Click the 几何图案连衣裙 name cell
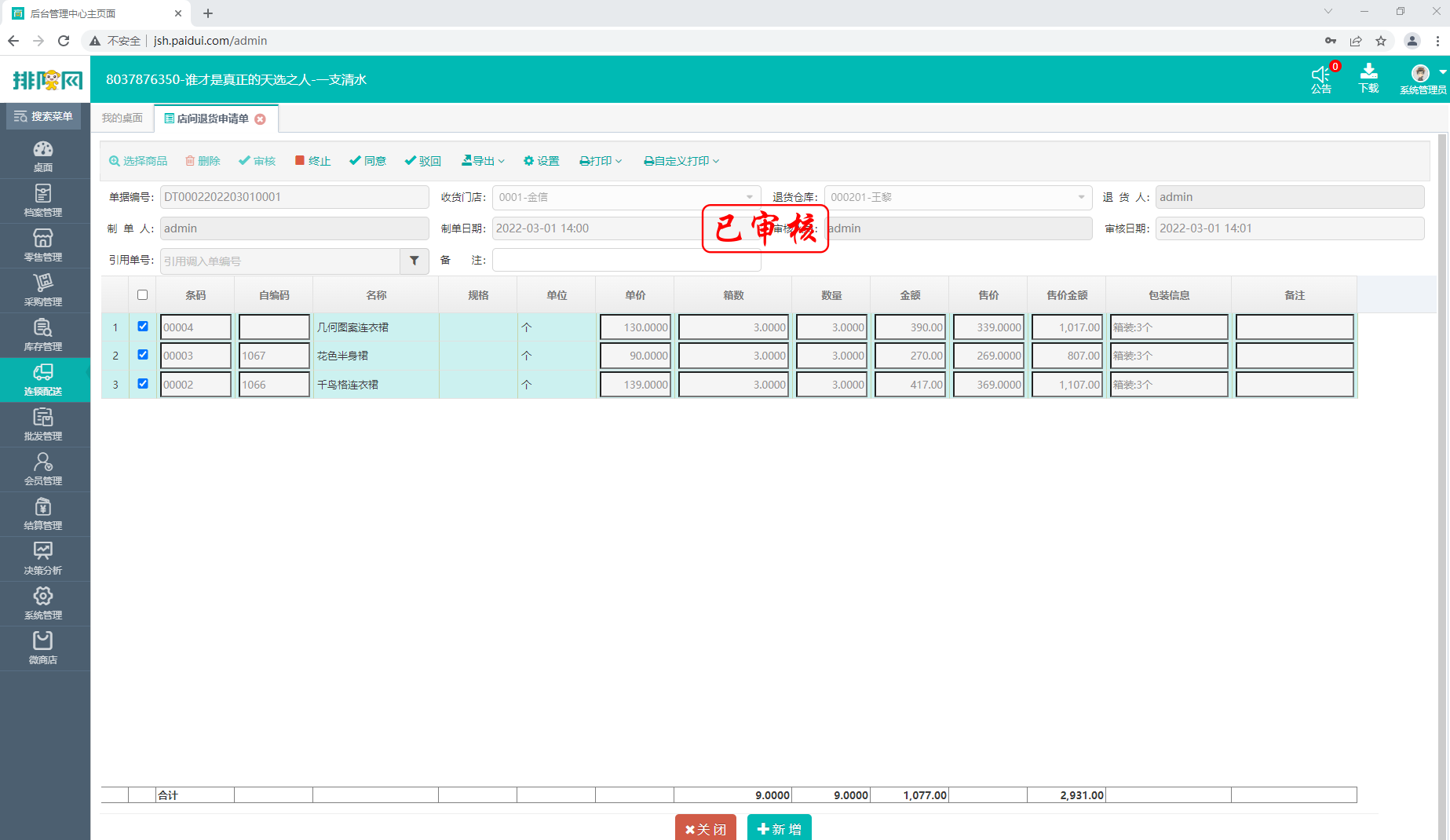Screen dimensions: 1450x840 [376, 327]
